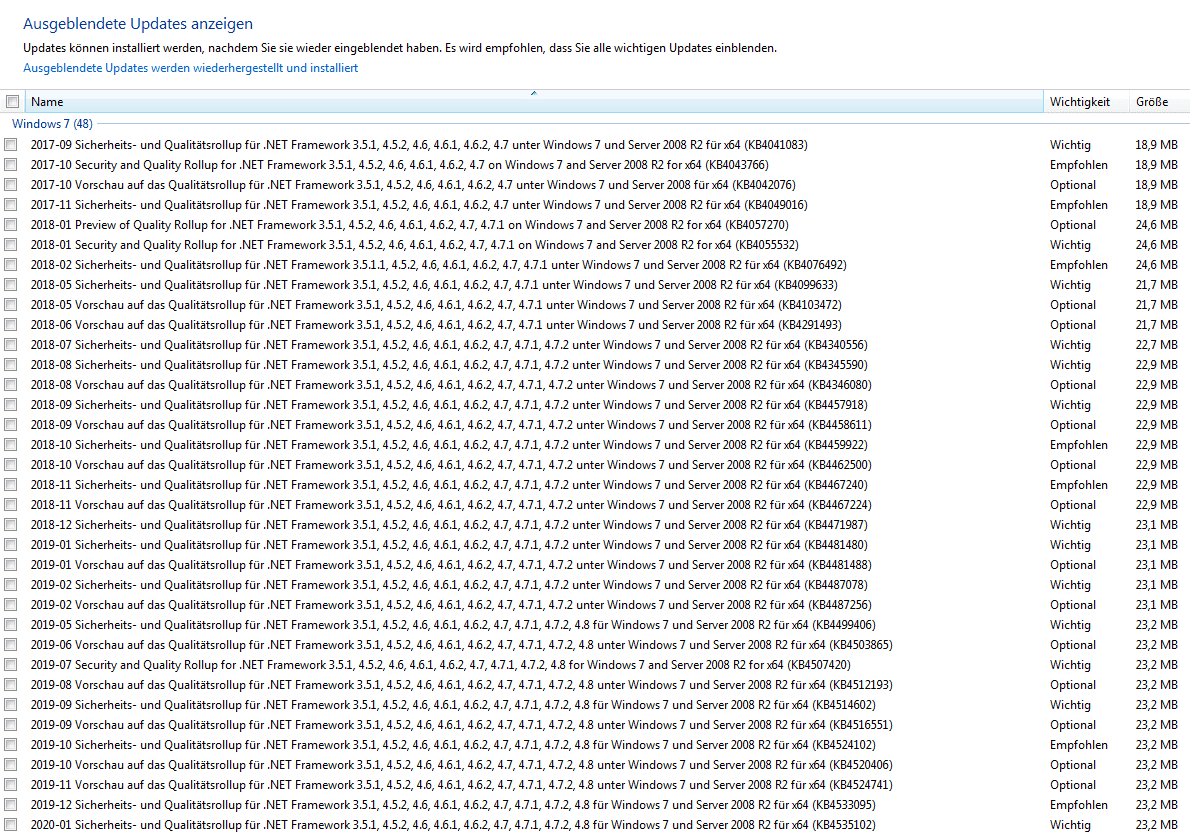Select the 2019-06 preview update KB4503865
1190x835 pixels.
[x=461, y=644]
